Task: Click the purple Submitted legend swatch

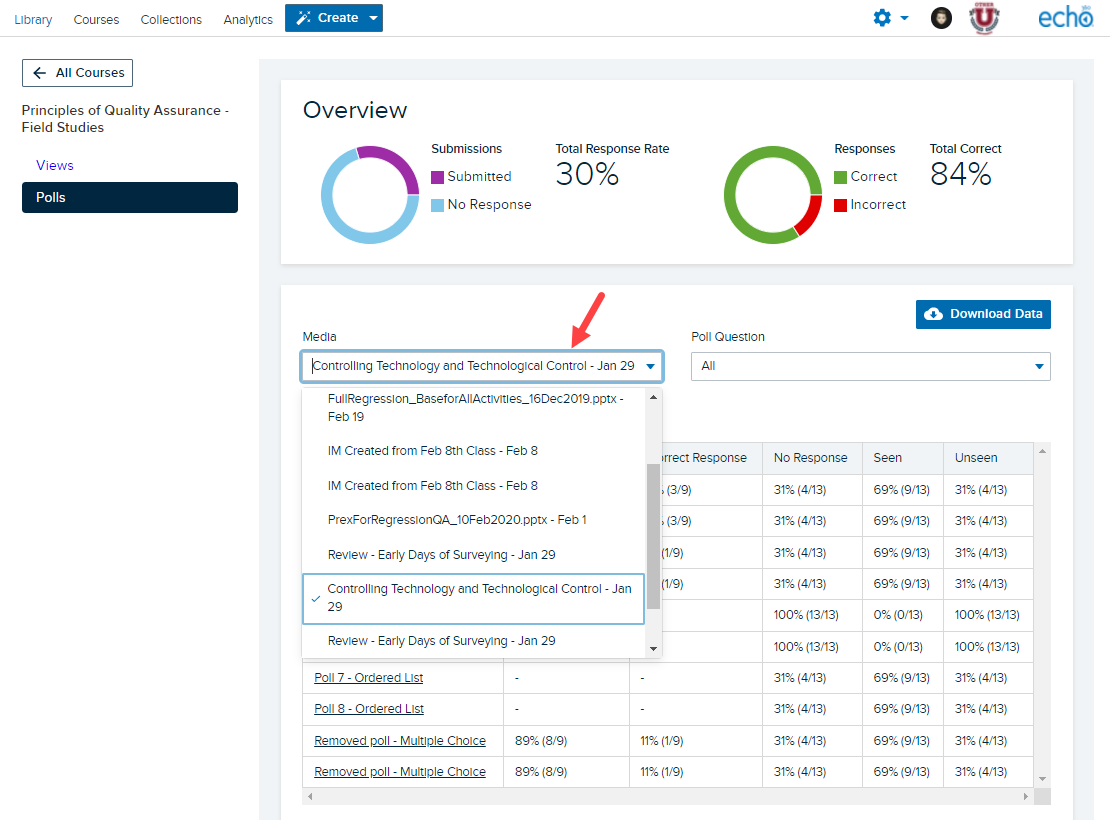Action: pyautogui.click(x=437, y=177)
